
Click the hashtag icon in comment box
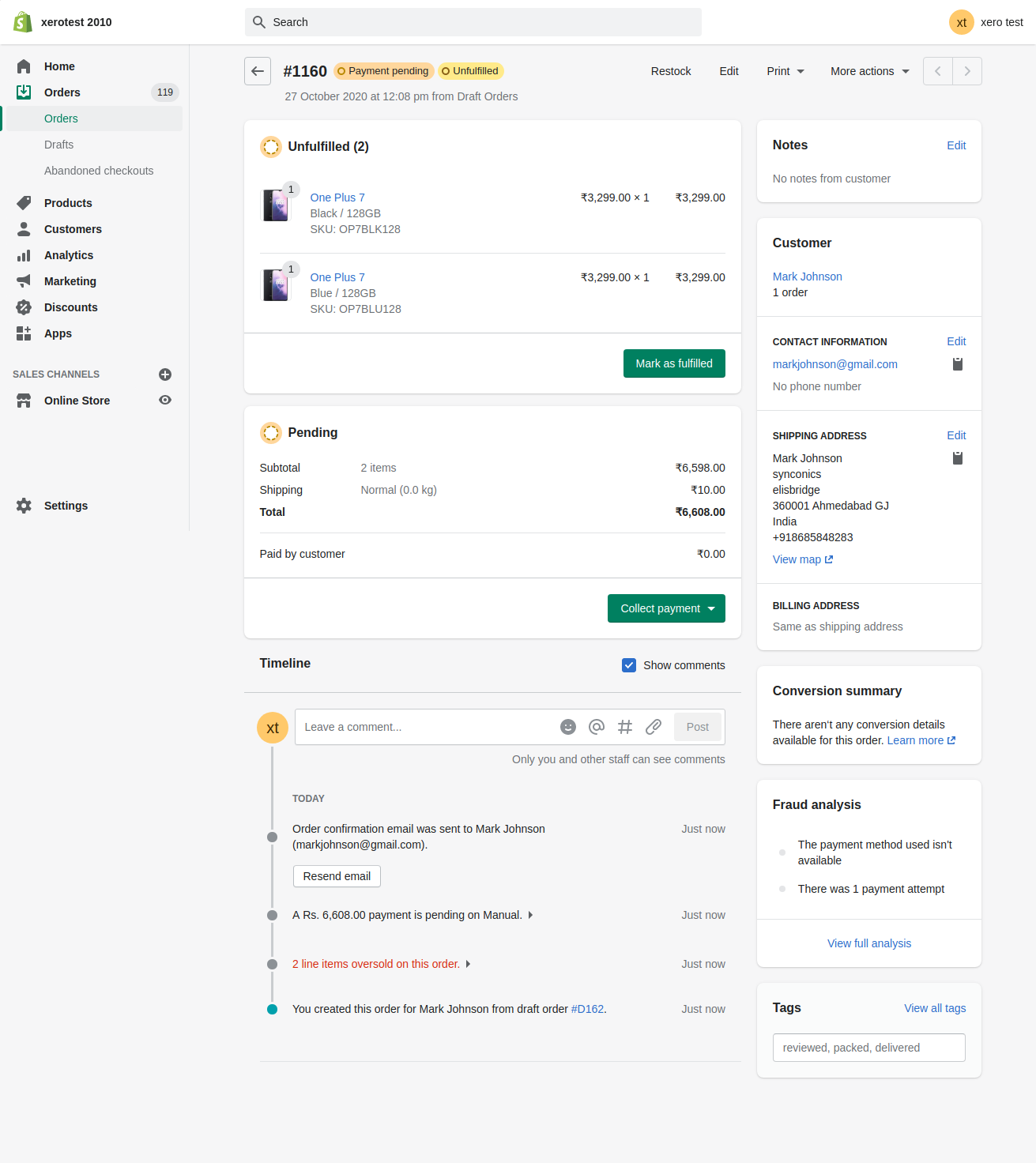625,727
